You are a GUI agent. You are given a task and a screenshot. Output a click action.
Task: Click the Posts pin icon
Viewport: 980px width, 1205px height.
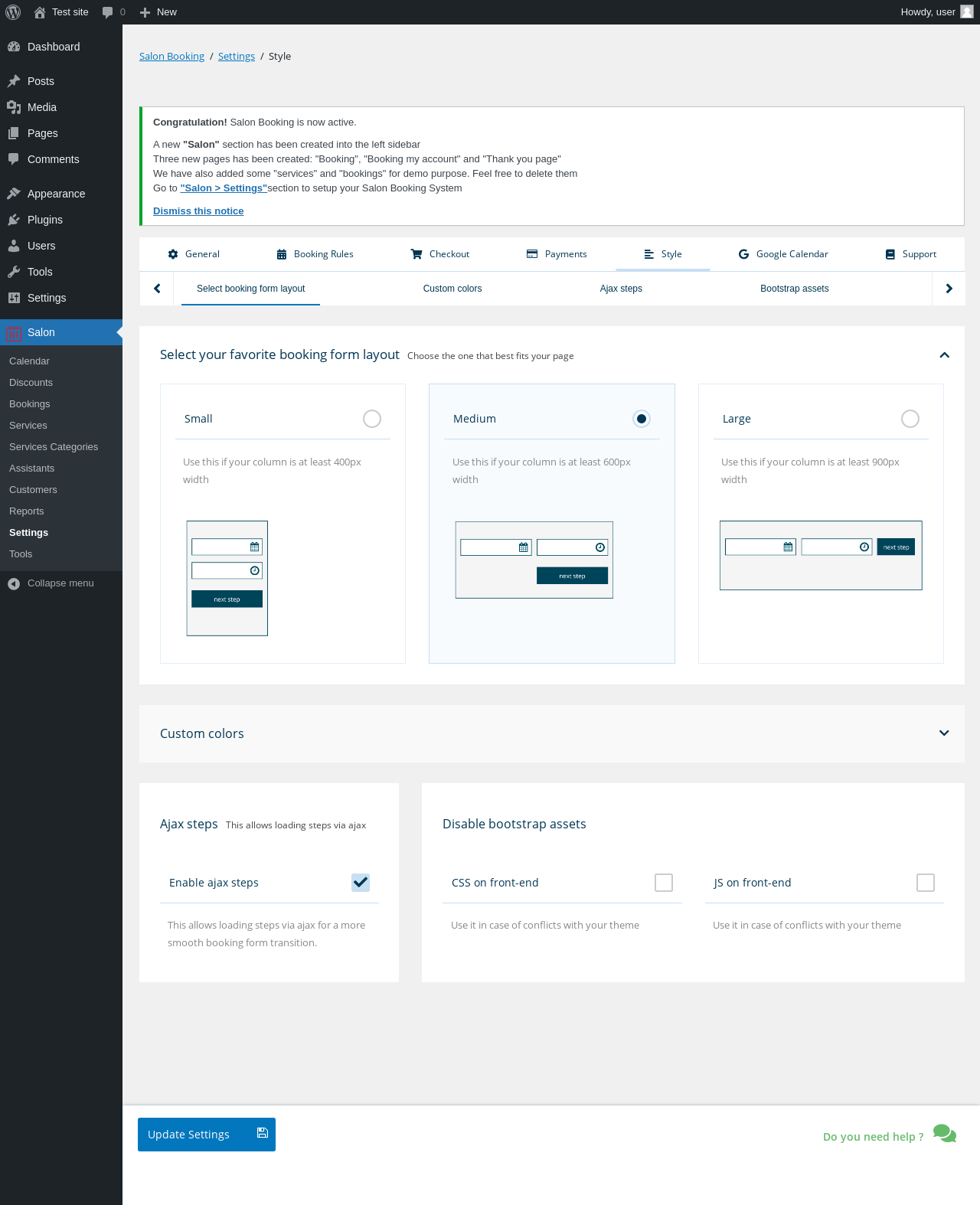tap(14, 81)
